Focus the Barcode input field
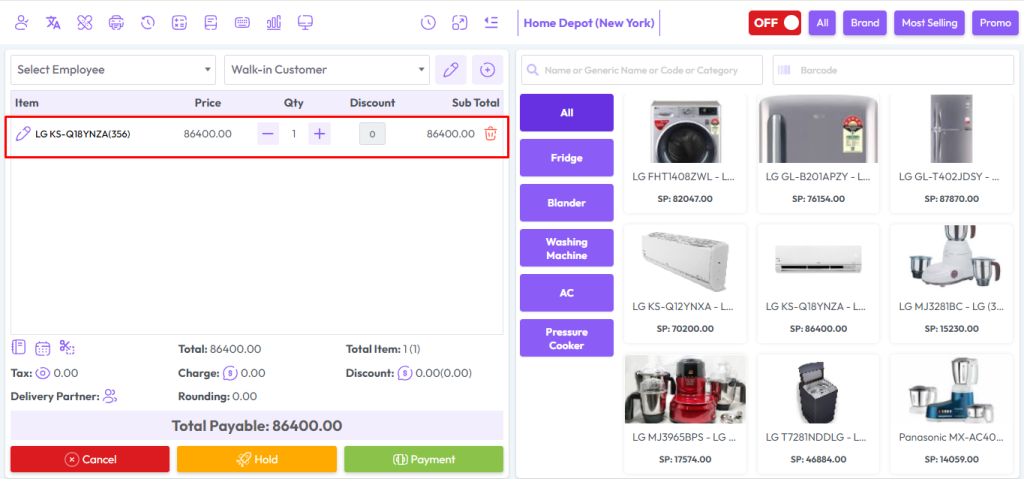This screenshot has height=479, width=1024. (893, 70)
